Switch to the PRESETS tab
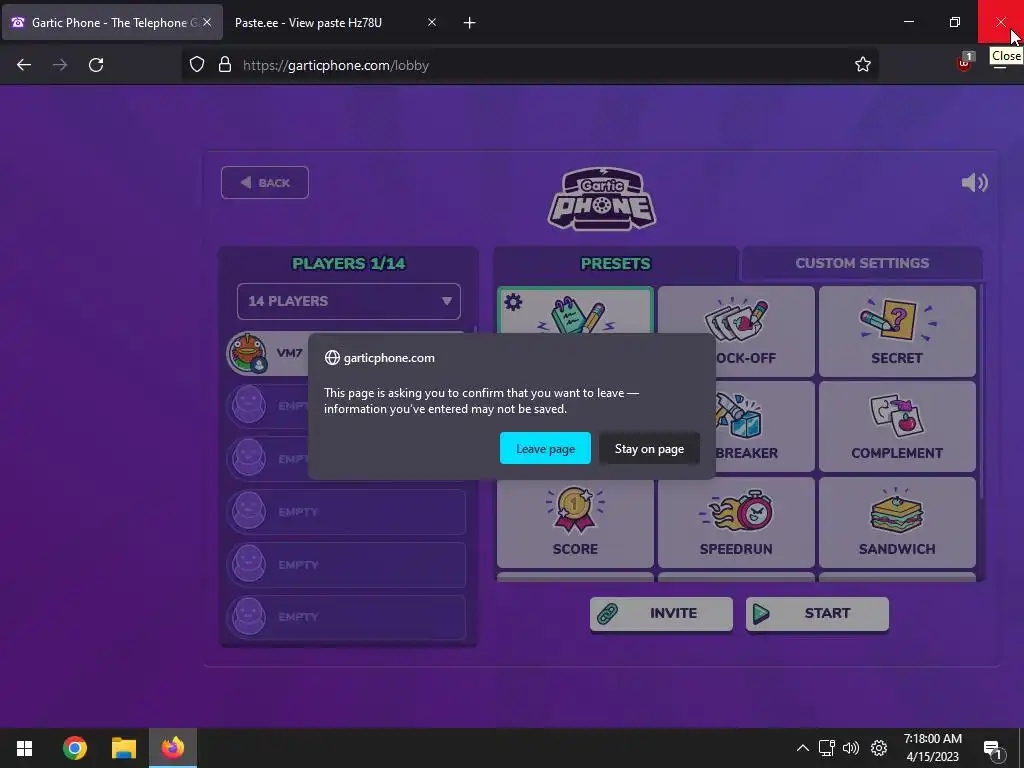This screenshot has width=1024, height=768. point(615,263)
